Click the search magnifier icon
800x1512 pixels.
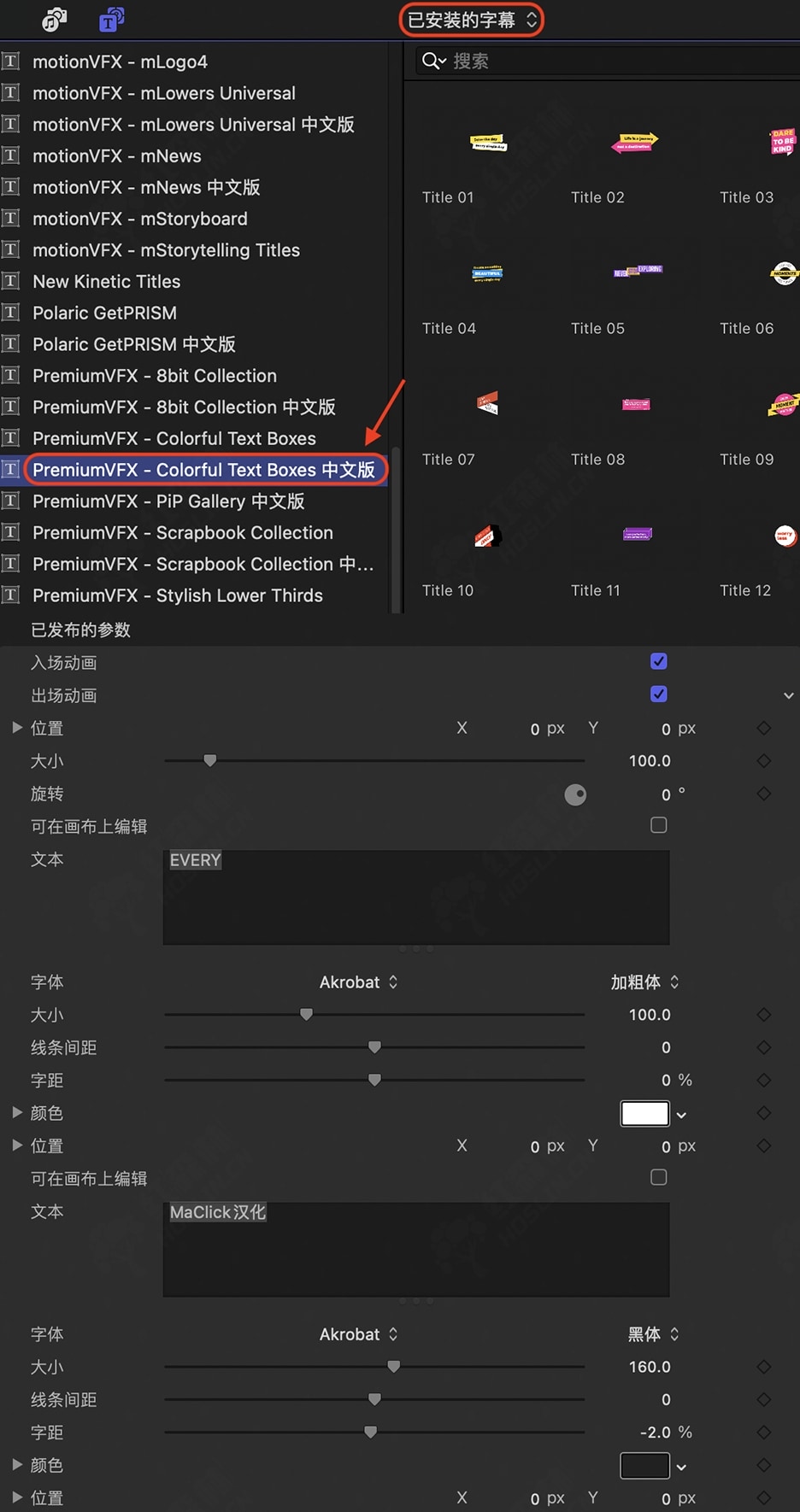pos(433,61)
